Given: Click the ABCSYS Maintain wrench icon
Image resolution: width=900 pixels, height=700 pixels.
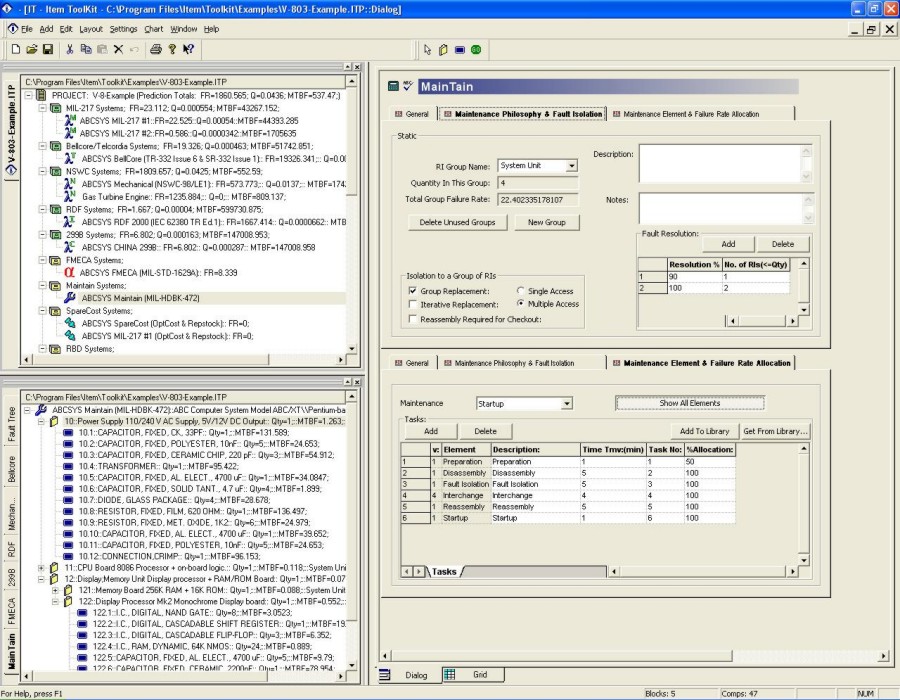Looking at the screenshot, I should point(69,298).
